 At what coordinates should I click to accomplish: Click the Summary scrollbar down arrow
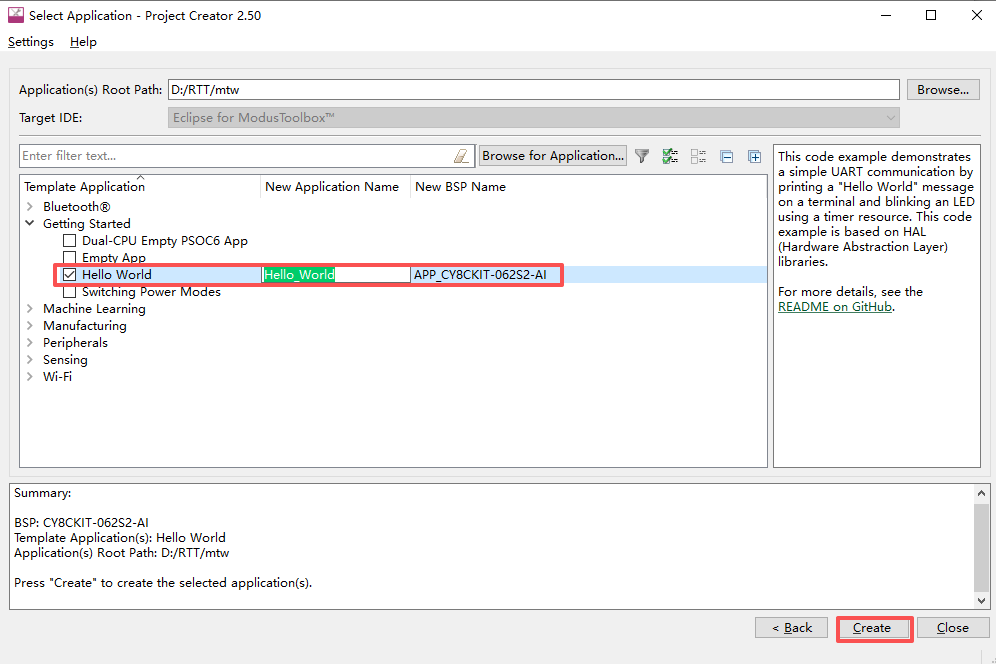[981, 600]
